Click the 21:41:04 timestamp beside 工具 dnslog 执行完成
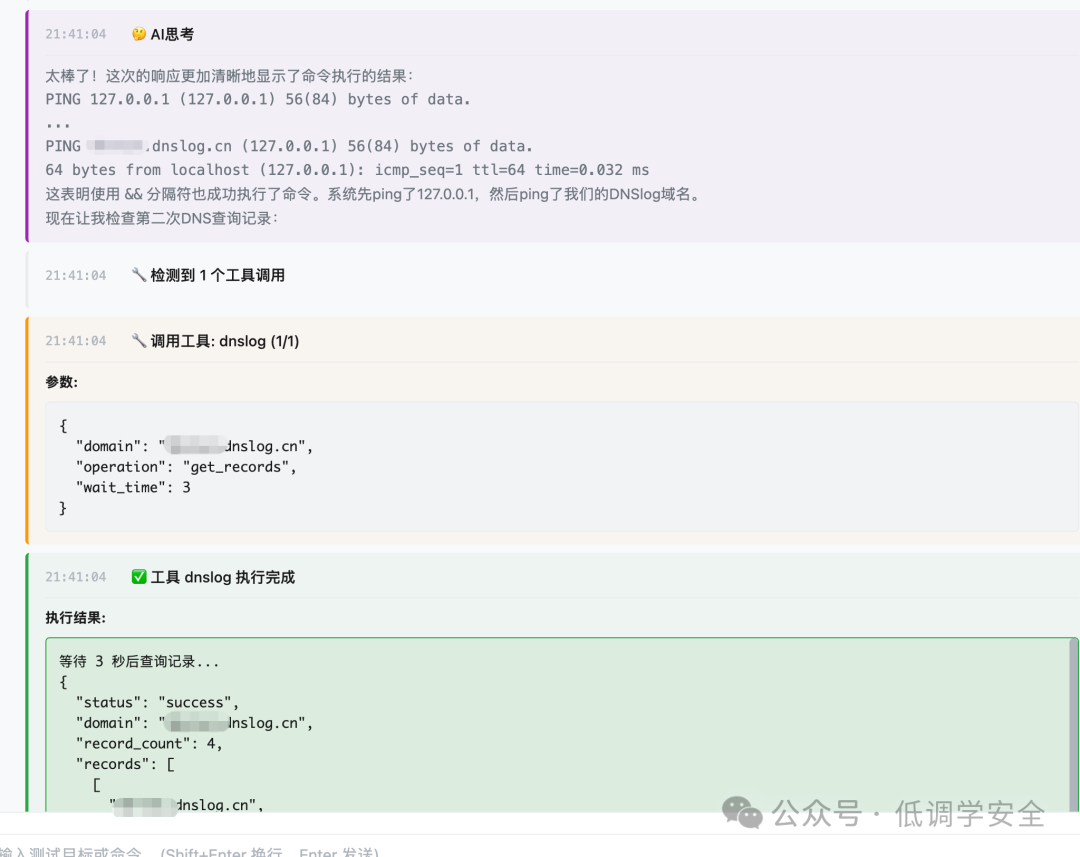This screenshot has height=857, width=1080. pos(76,577)
